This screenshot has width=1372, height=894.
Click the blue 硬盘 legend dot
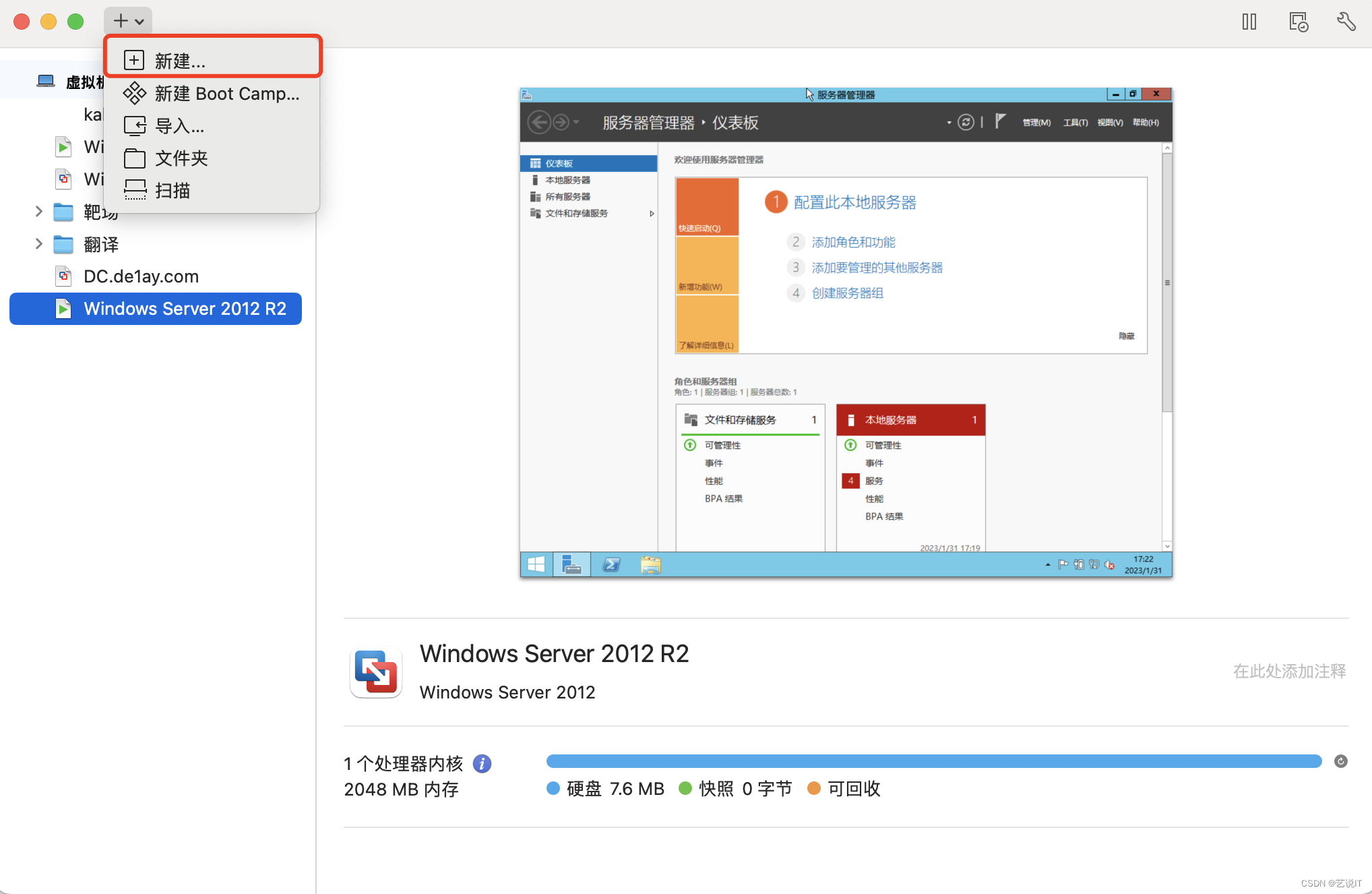coord(553,788)
